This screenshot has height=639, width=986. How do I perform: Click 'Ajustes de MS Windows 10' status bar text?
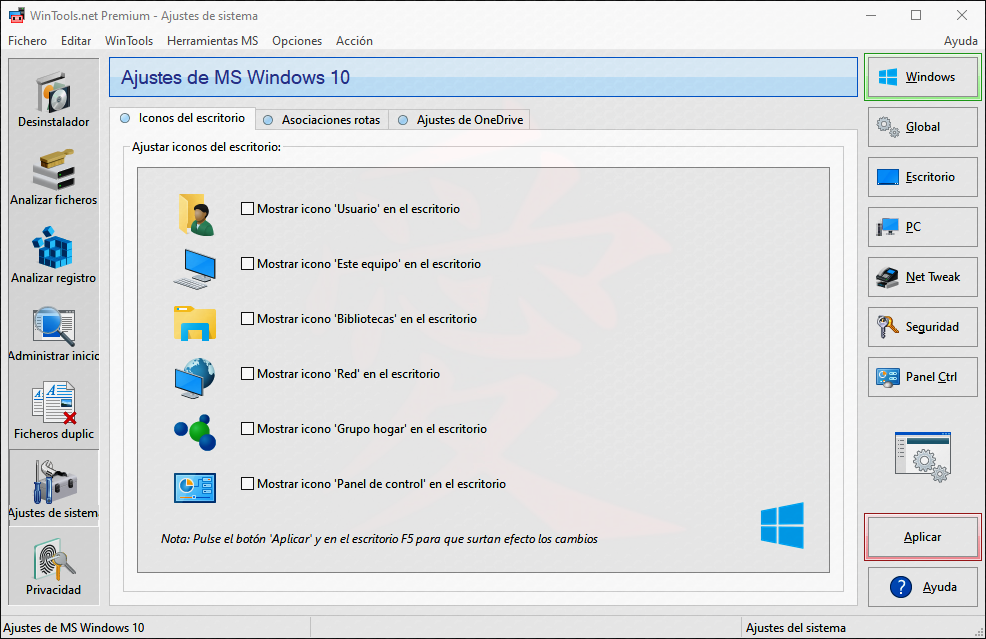click(74, 628)
